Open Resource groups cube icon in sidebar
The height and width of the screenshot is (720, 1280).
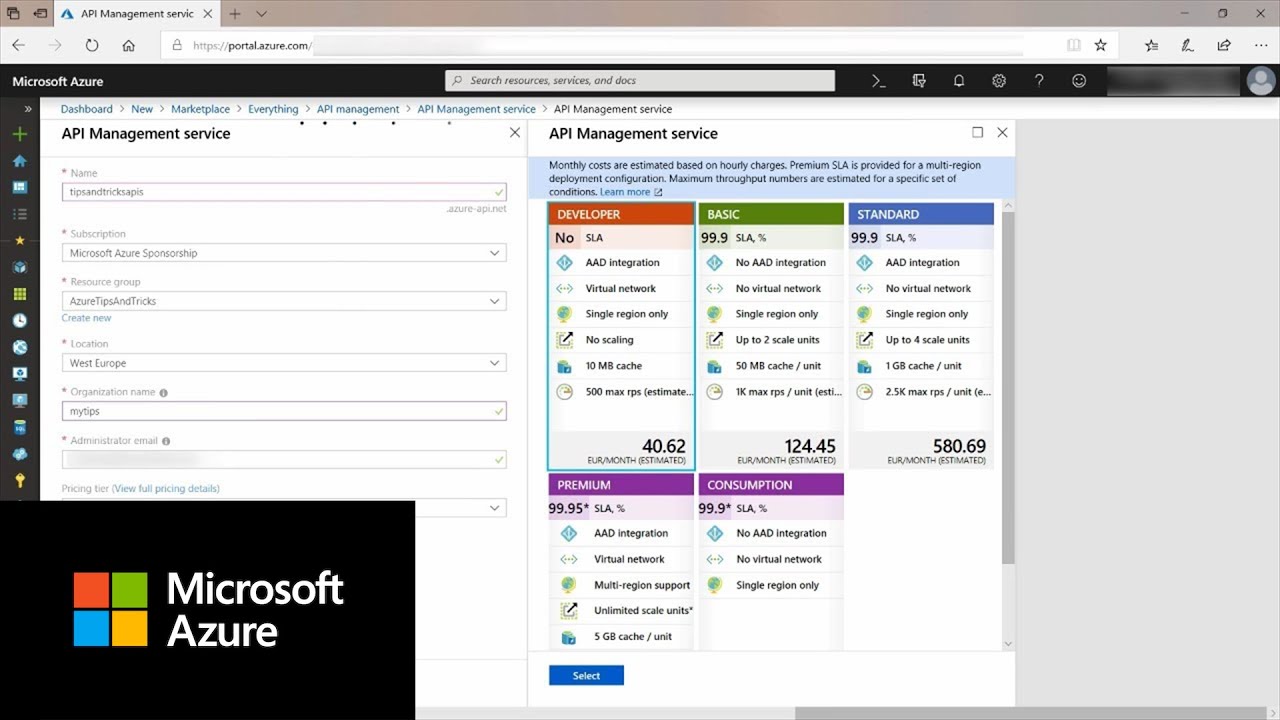point(20,267)
